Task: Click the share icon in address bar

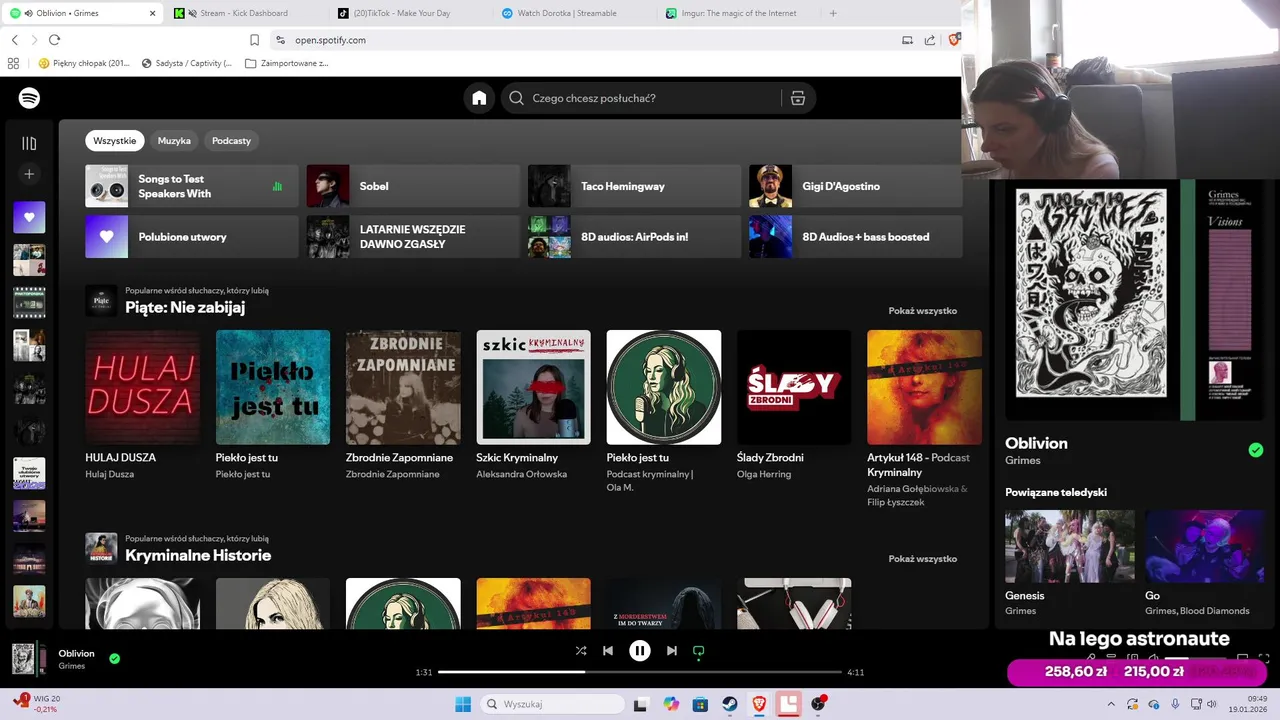Action: 930,40
